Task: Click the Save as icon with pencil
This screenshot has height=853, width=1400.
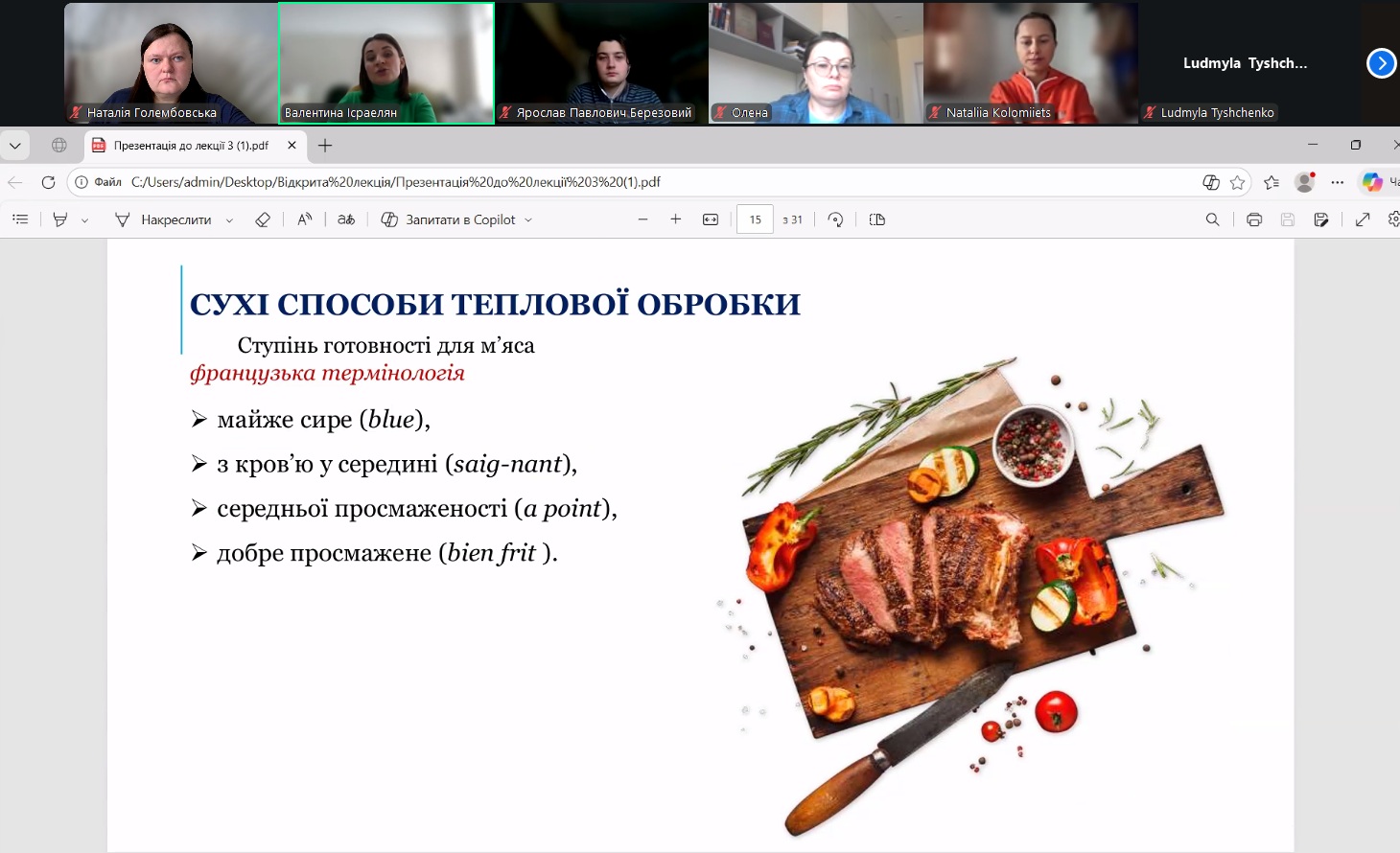Action: tap(1321, 219)
